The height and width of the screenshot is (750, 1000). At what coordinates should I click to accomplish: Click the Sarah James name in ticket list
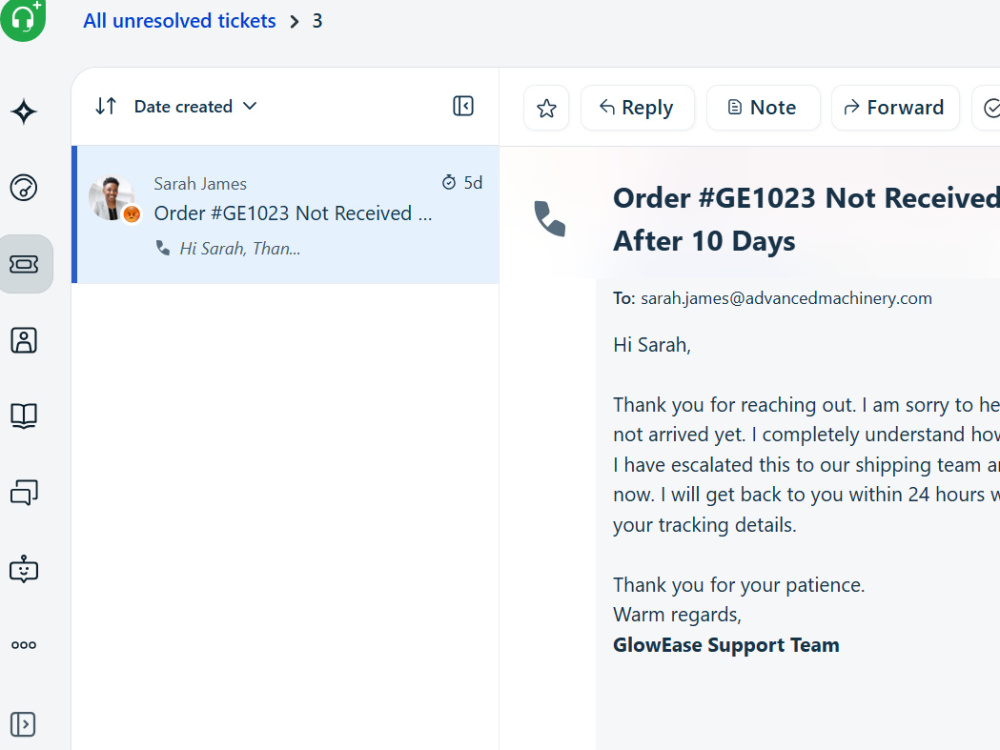[x=200, y=184]
